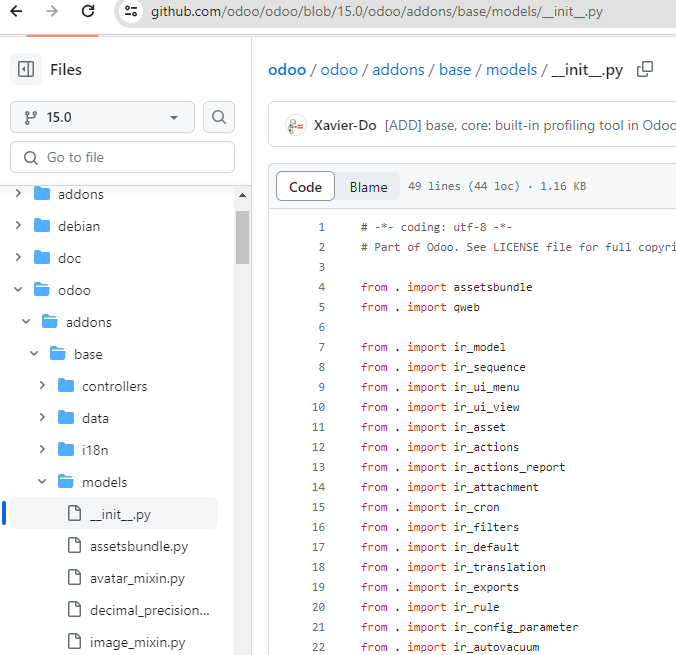676x655 pixels.
Task: Open the 15.0 branch selector dropdown
Action: pos(102,117)
